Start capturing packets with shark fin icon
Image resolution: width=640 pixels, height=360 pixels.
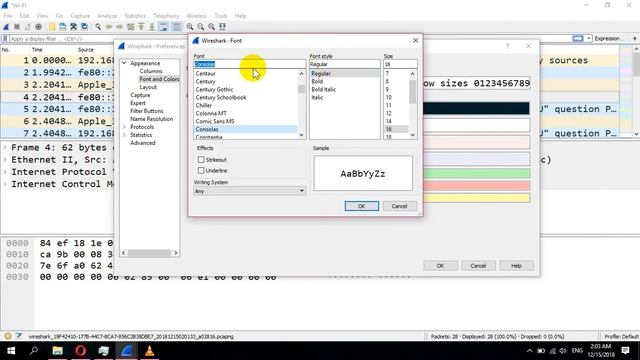(x=6, y=27)
